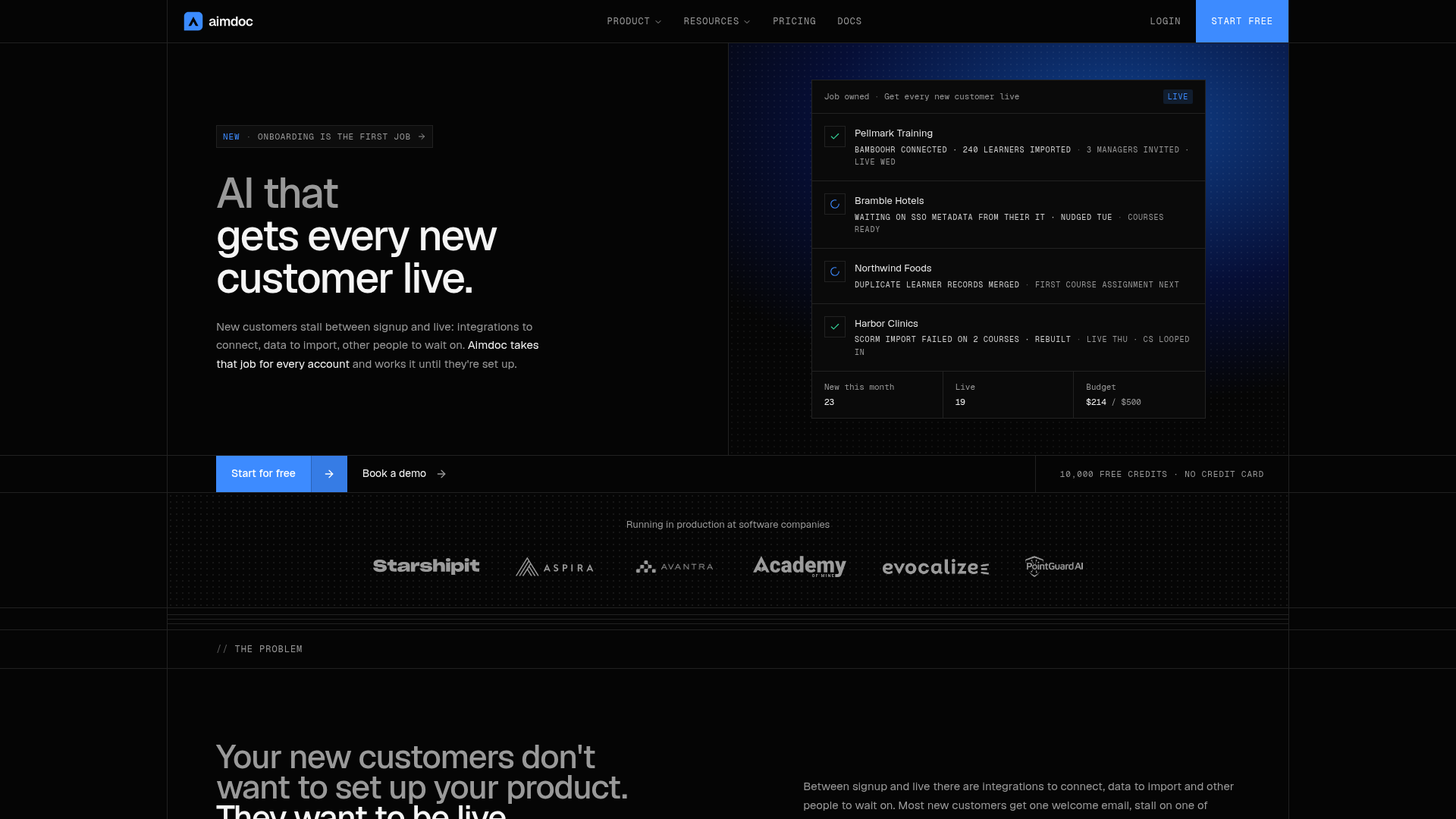1456x819 pixels.
Task: Click the Start for free button
Action: click(x=263, y=474)
